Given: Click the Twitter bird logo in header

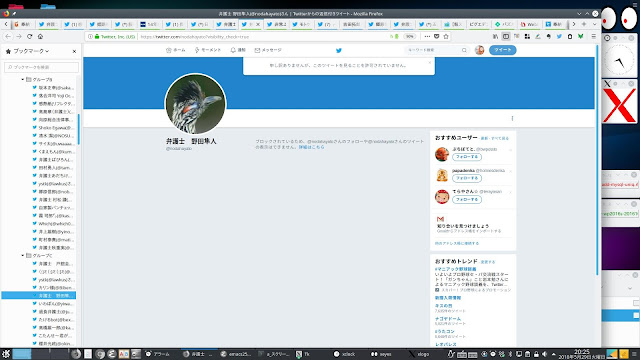Looking at the screenshot, I should click(x=338, y=51).
